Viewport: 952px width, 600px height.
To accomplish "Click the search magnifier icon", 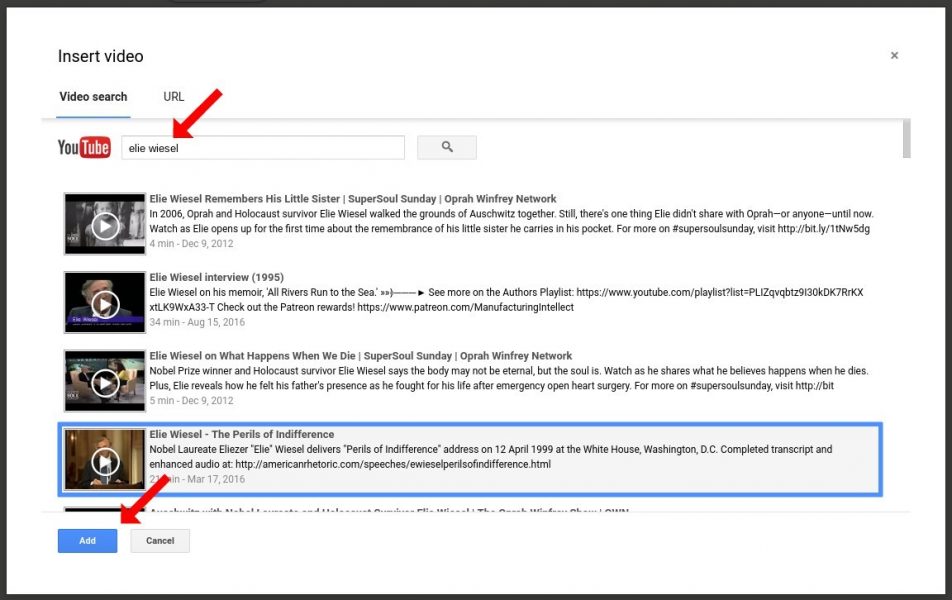I will pyautogui.click(x=446, y=147).
